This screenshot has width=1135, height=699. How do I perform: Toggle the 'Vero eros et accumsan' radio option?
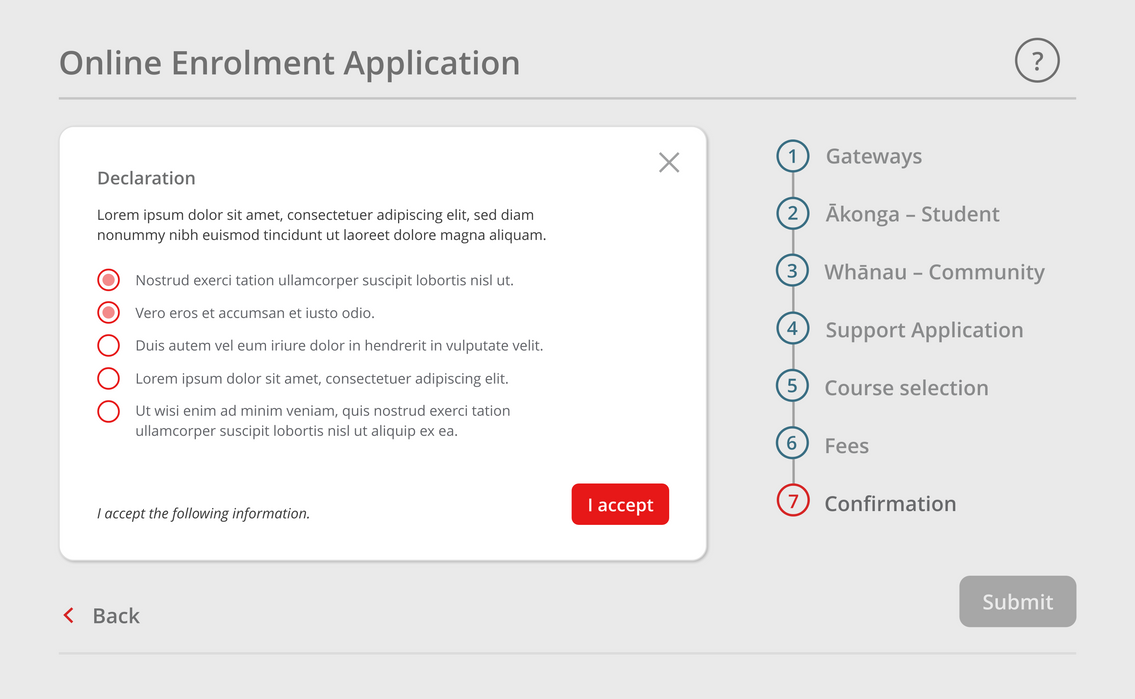coord(109,313)
